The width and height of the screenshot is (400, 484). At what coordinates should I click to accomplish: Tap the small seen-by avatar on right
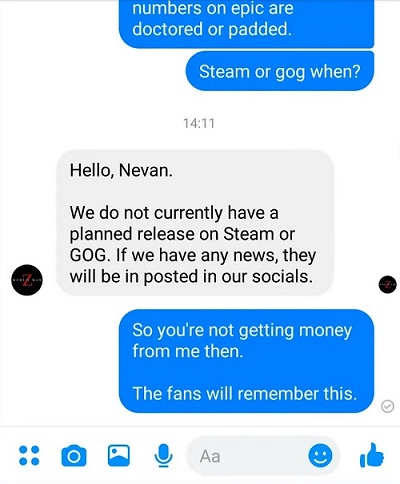coord(387,285)
